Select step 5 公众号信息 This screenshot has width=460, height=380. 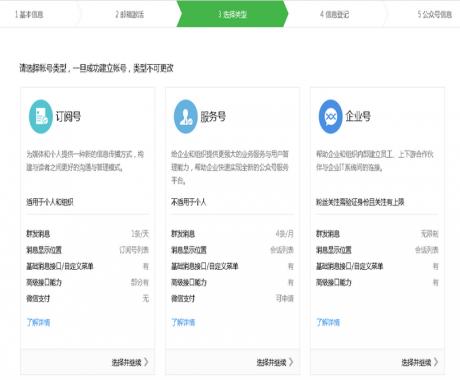pos(435,15)
